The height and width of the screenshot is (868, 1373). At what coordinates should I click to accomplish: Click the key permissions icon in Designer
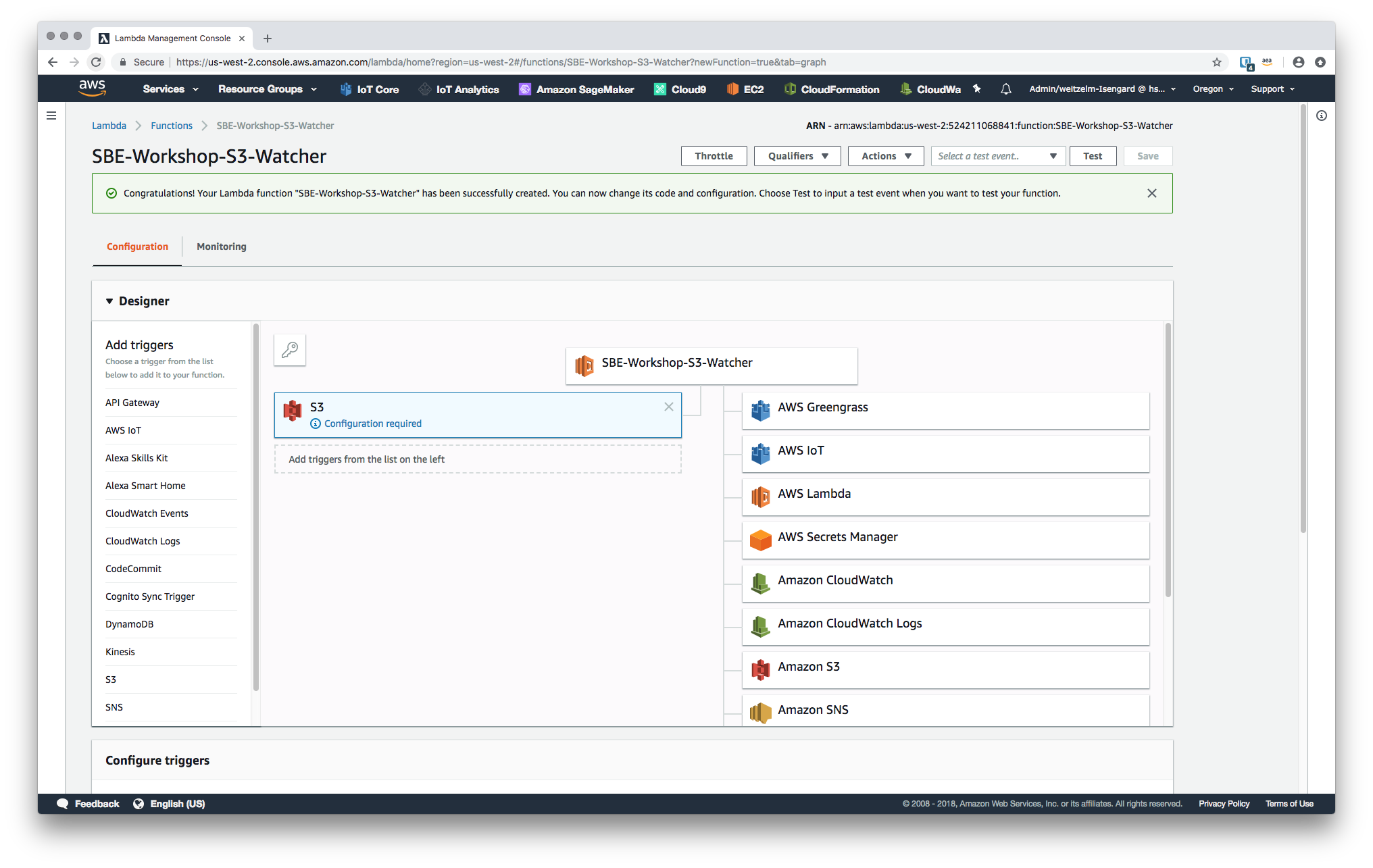pos(290,350)
